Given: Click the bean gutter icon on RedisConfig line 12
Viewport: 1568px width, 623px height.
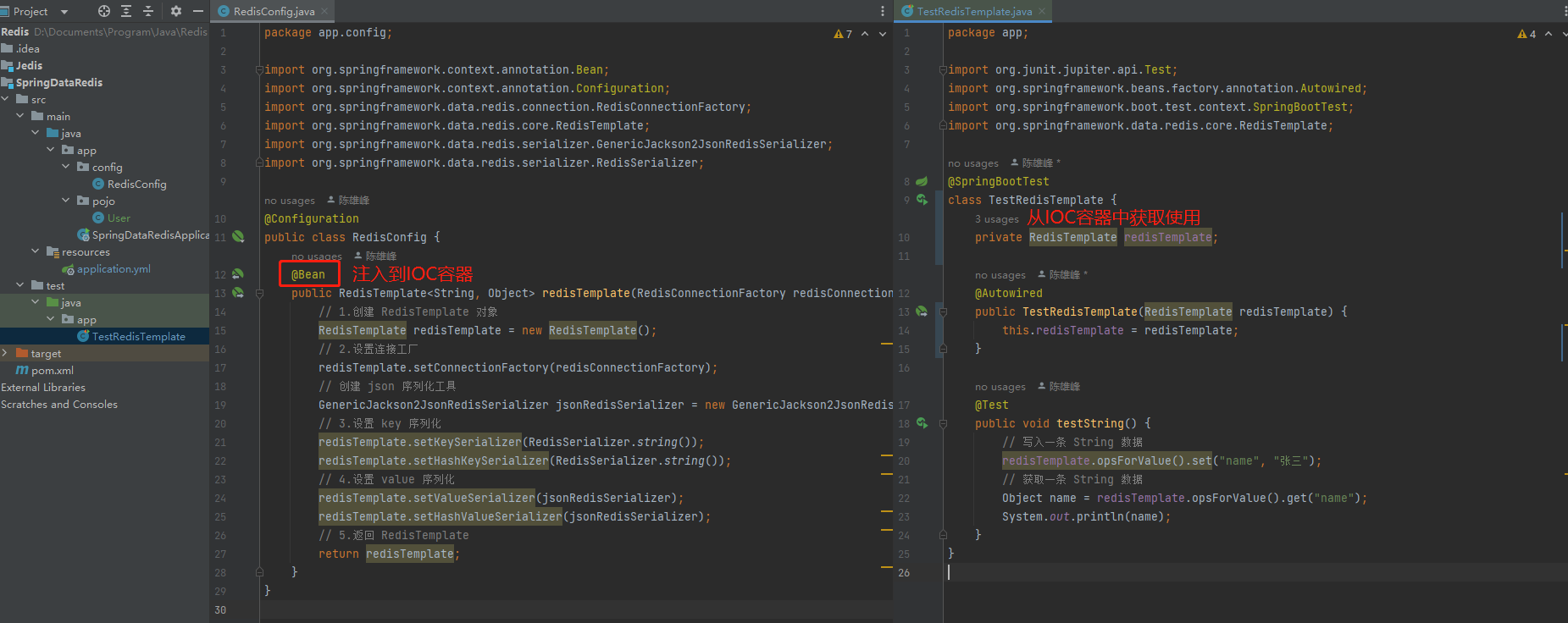Looking at the screenshot, I should [238, 274].
